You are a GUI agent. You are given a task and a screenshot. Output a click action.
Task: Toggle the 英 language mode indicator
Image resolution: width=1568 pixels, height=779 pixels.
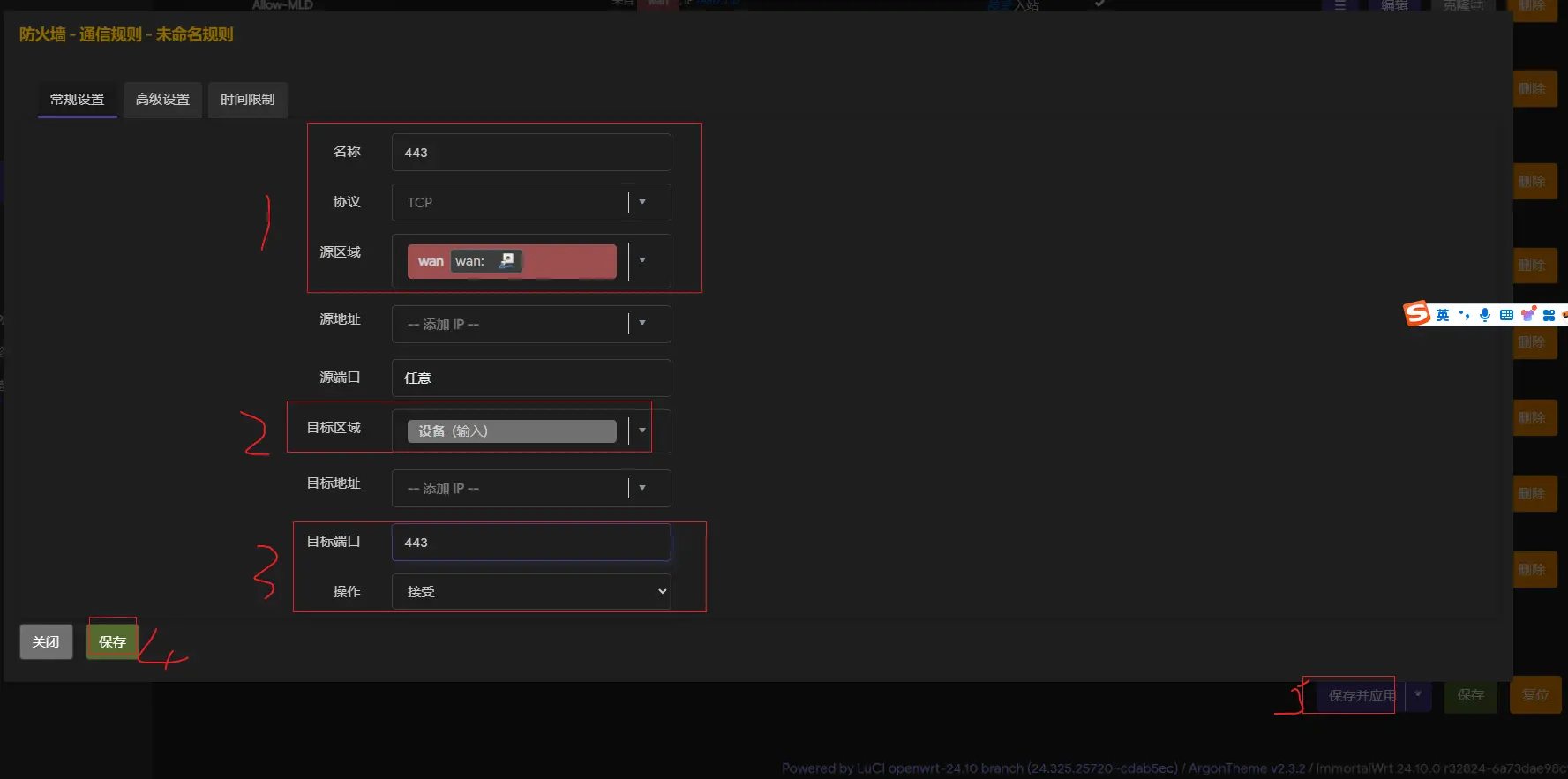coord(1442,315)
